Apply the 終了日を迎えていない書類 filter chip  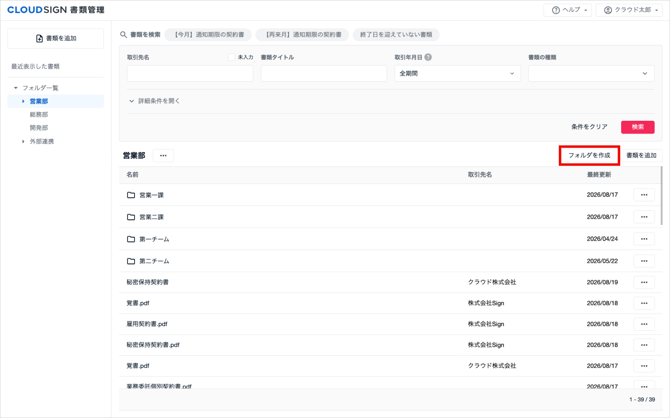click(396, 35)
